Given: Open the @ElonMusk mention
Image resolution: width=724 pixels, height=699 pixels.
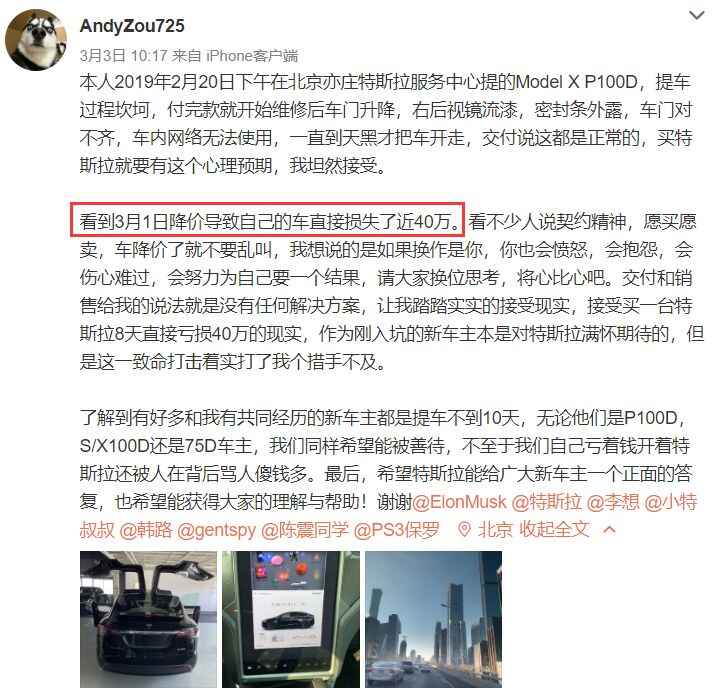Looking at the screenshot, I should coord(459,502).
